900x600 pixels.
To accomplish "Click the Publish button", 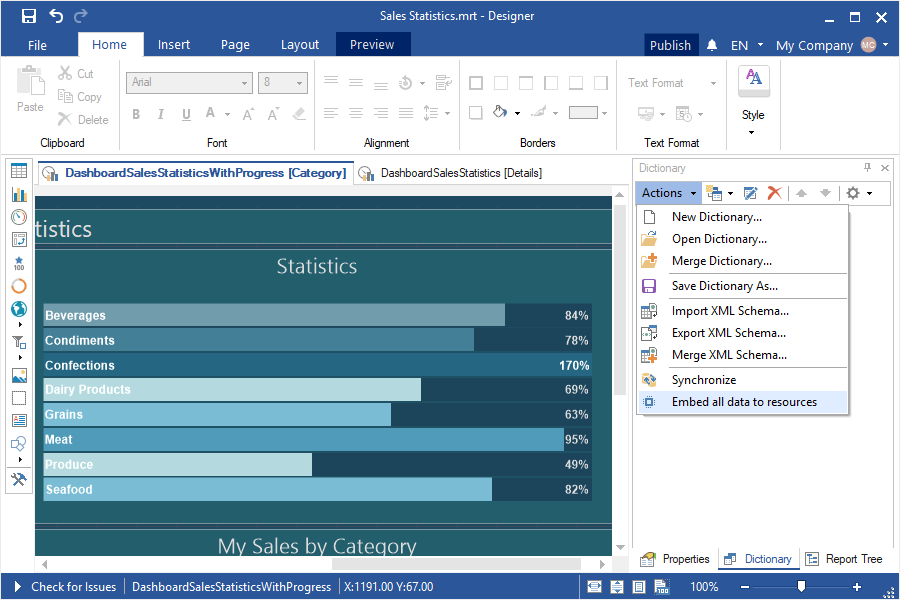I will pos(670,45).
